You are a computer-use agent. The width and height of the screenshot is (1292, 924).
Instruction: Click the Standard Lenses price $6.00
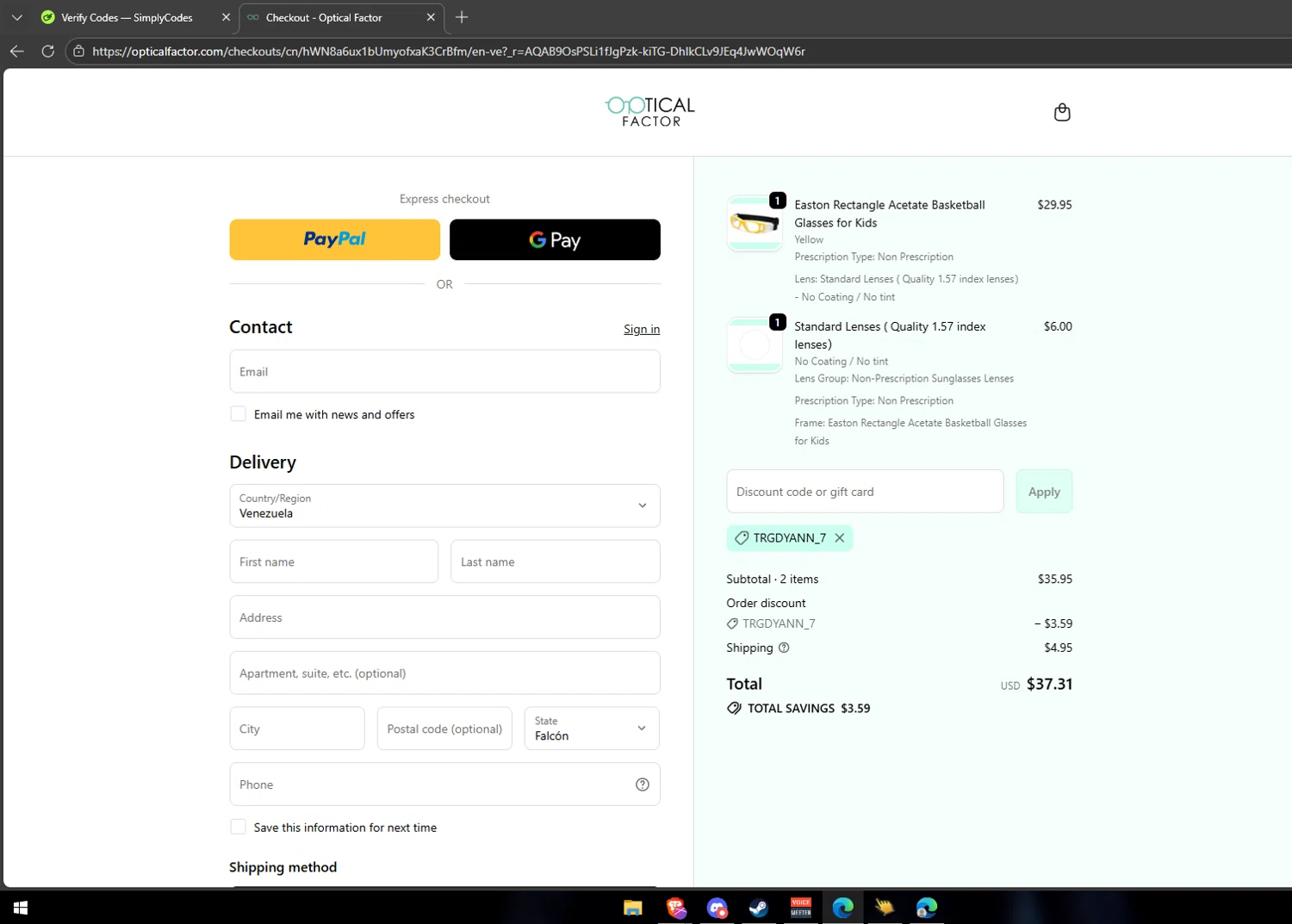click(x=1058, y=326)
